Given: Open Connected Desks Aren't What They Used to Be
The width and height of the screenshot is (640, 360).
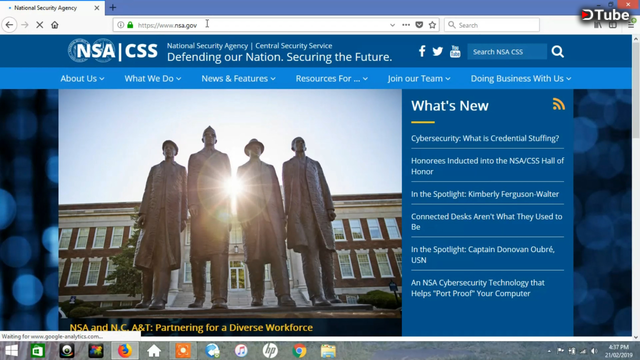Looking at the screenshot, I should coord(487,222).
